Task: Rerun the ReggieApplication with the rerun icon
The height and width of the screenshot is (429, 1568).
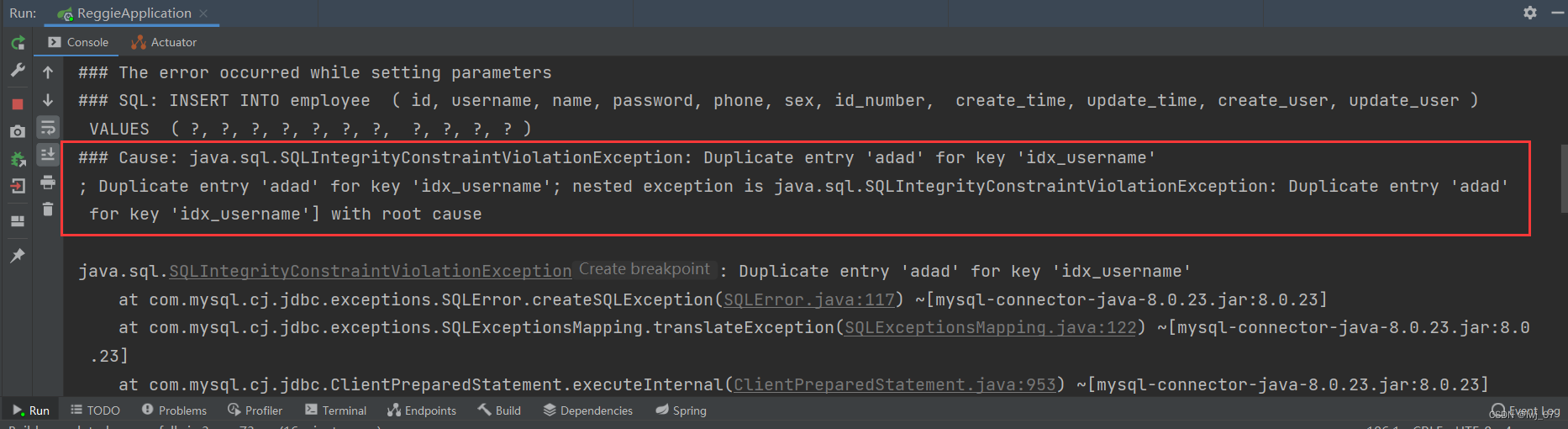Action: click(18, 43)
